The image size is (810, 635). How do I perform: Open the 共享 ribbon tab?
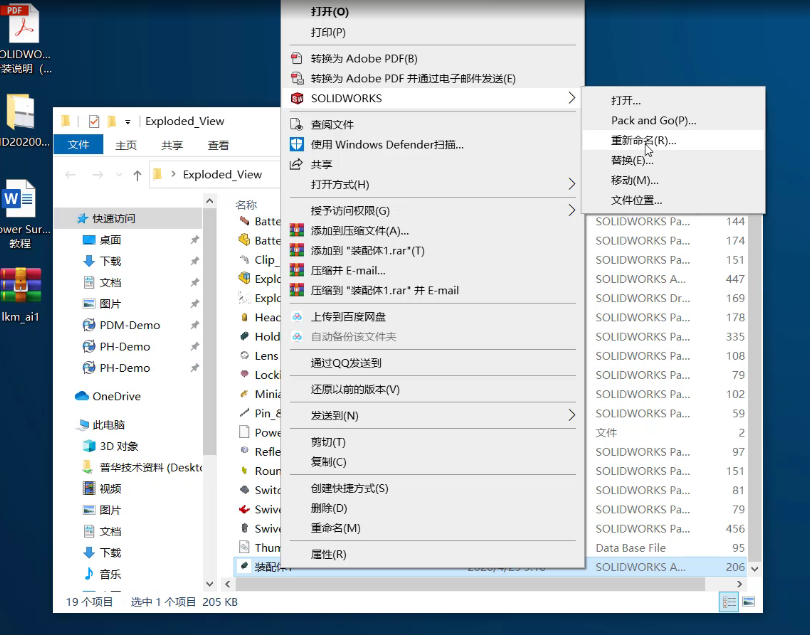tap(172, 145)
